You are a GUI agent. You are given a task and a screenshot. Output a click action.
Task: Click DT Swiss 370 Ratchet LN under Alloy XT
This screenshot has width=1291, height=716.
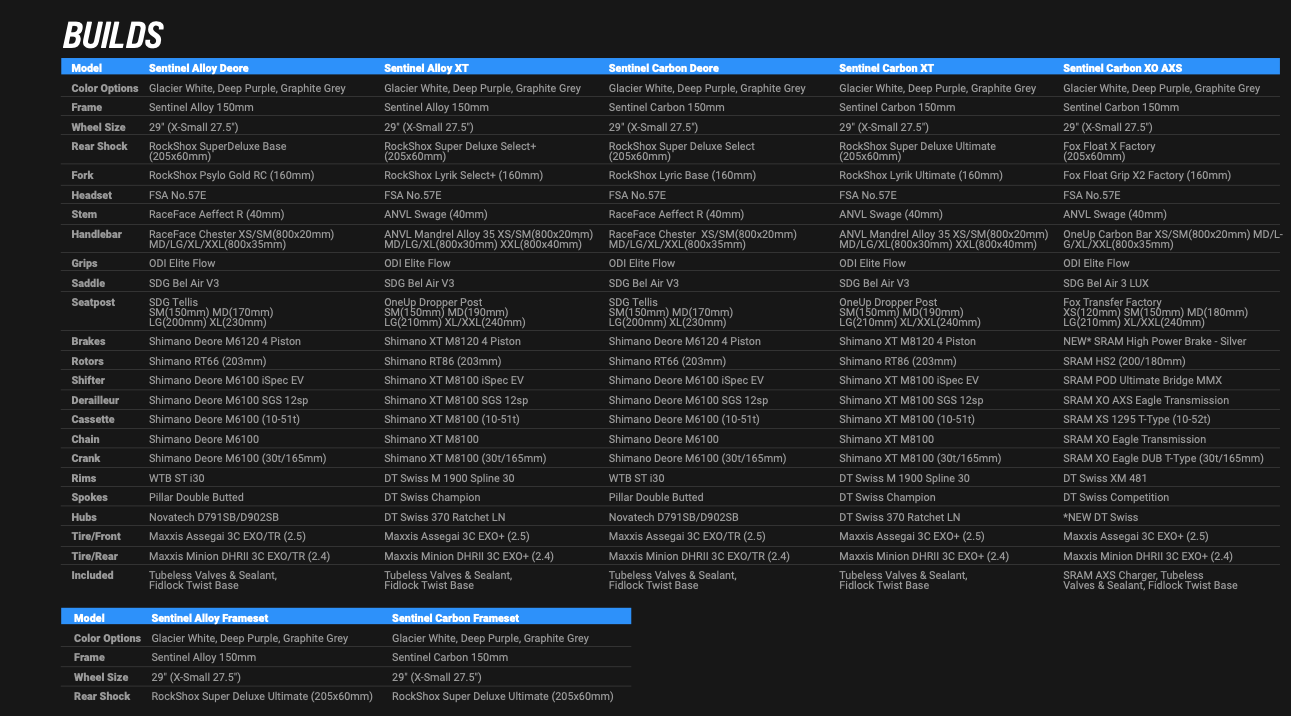coord(445,517)
